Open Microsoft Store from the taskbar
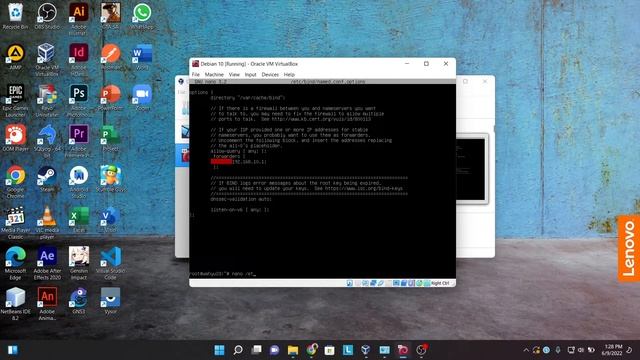 [329, 350]
